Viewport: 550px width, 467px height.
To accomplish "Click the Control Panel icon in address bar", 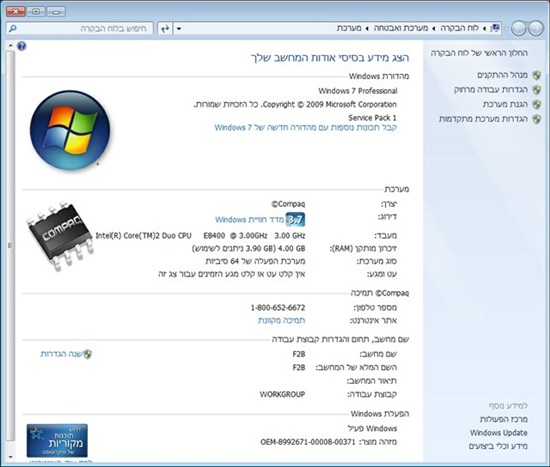I will tap(495, 28).
